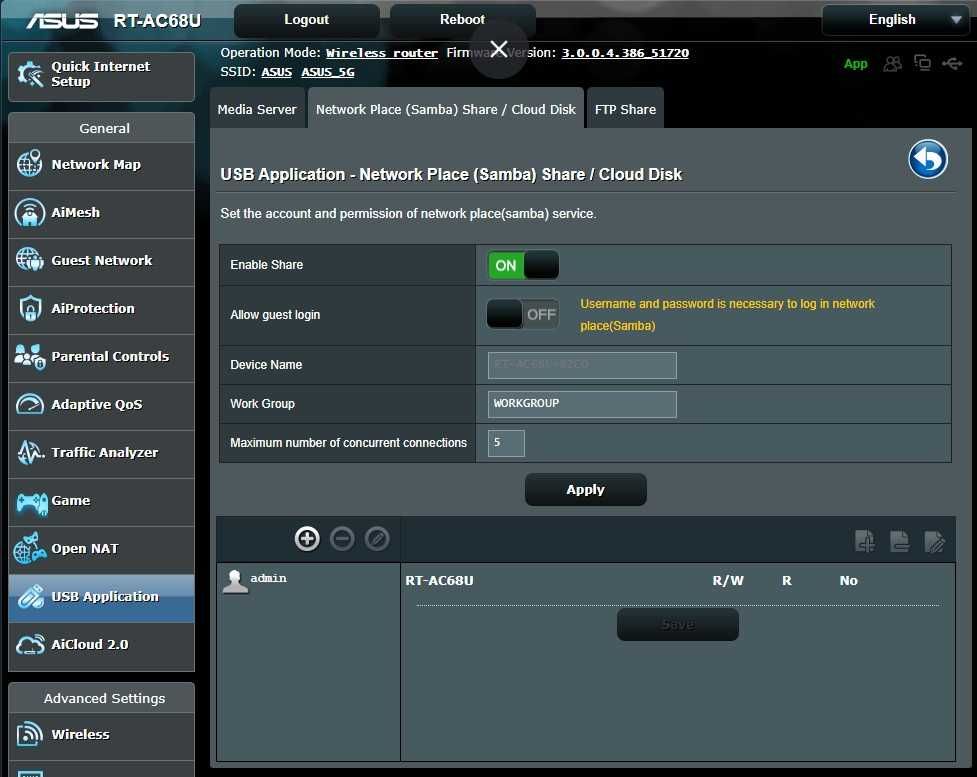Focus the Device Name field
The width and height of the screenshot is (977, 777).
click(582, 365)
